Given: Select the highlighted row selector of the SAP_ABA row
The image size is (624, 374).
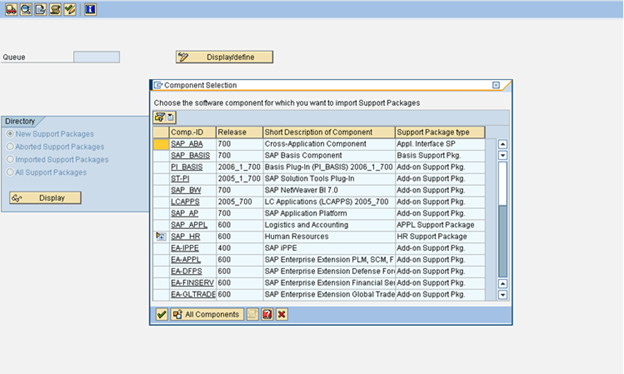Looking at the screenshot, I should click(x=161, y=144).
